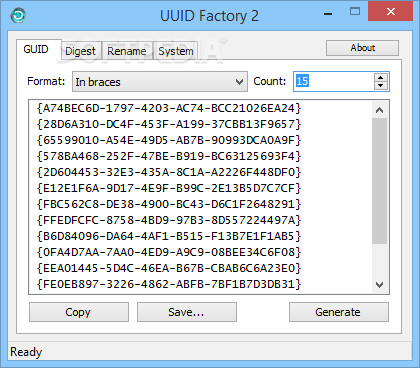Minimize the UUID Factory 2 window
The height and width of the screenshot is (368, 420).
[328, 13]
